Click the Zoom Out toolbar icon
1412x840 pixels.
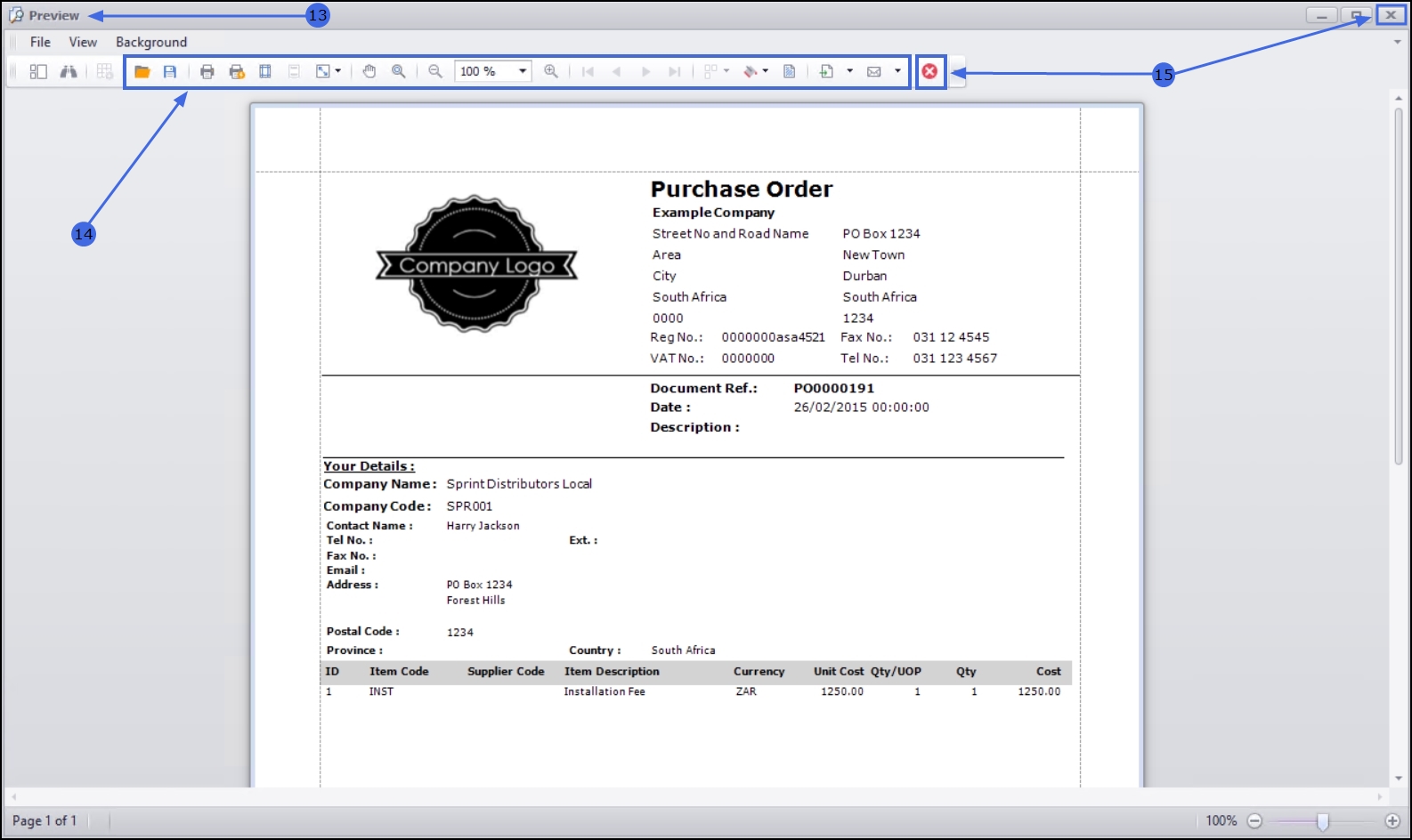point(435,72)
